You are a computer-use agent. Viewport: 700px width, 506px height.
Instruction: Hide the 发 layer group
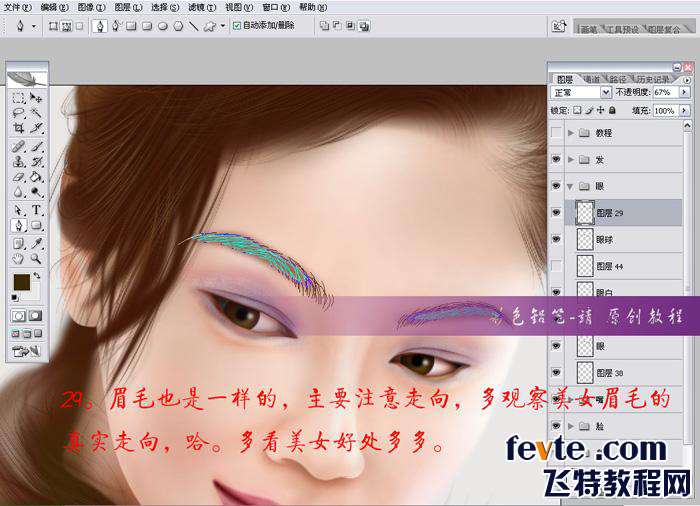pos(556,159)
